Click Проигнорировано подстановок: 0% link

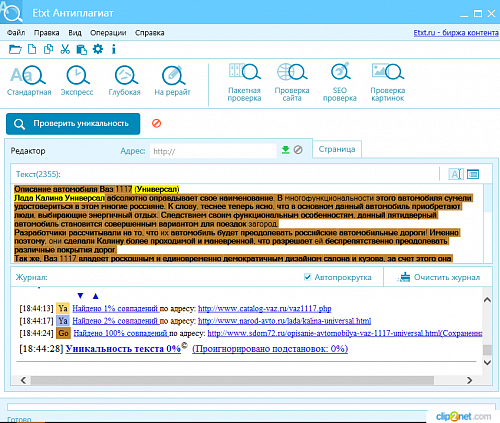pos(270,349)
